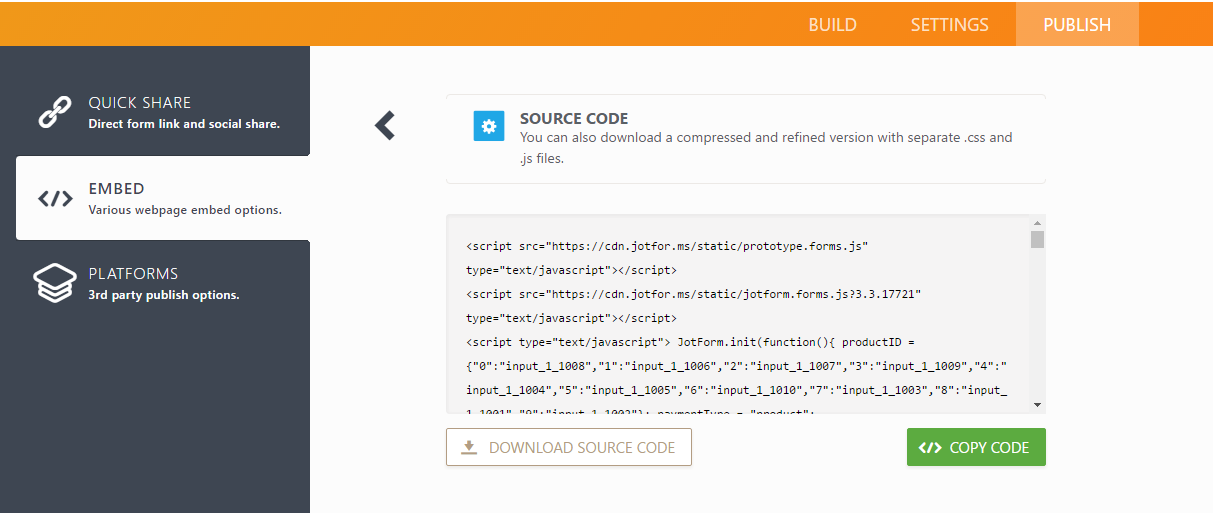1213x513 pixels.
Task: Select the PUBLISH tab
Action: 1077,24
